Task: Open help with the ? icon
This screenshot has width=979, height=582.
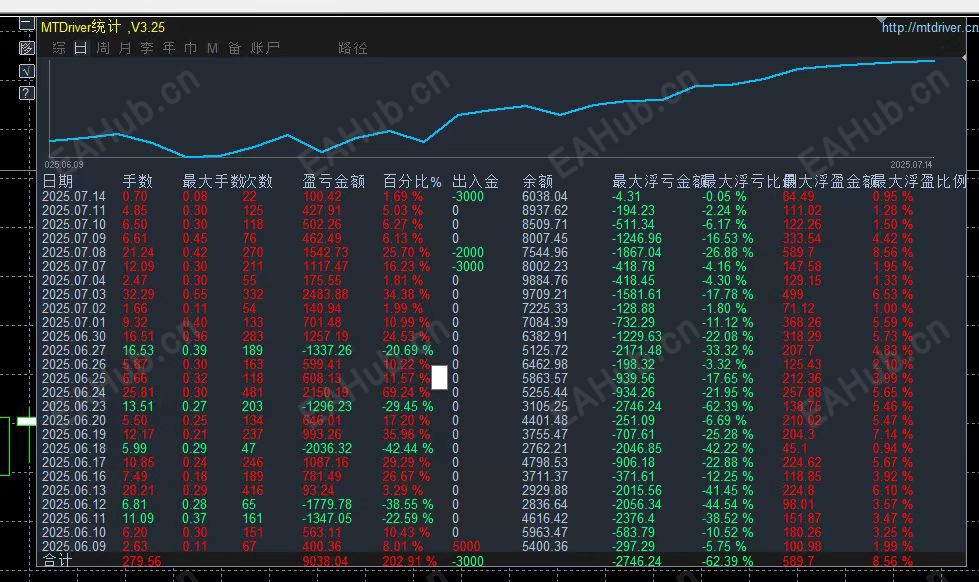Action: [x=26, y=93]
